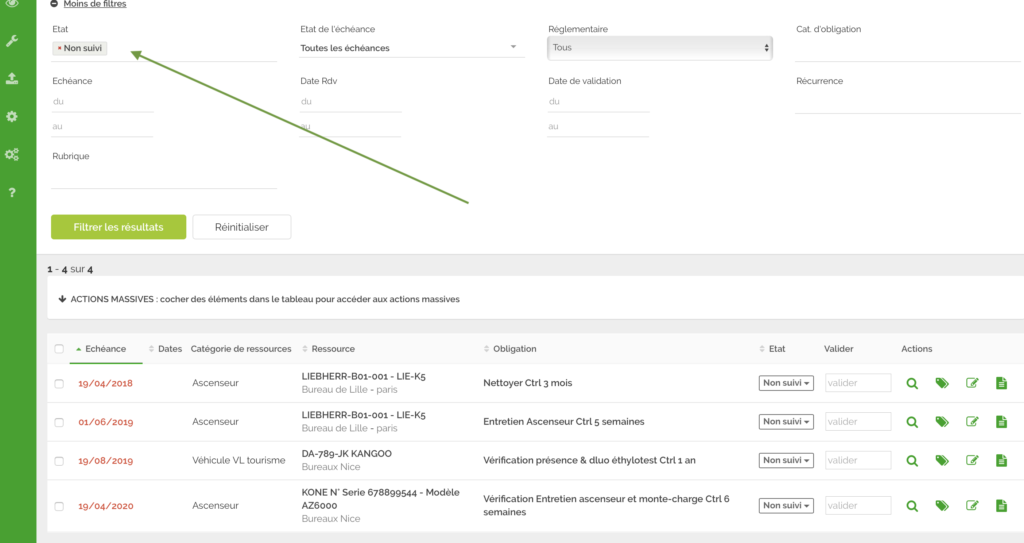Sort the table by the Echéance column
This screenshot has height=543, width=1024.
105,349
